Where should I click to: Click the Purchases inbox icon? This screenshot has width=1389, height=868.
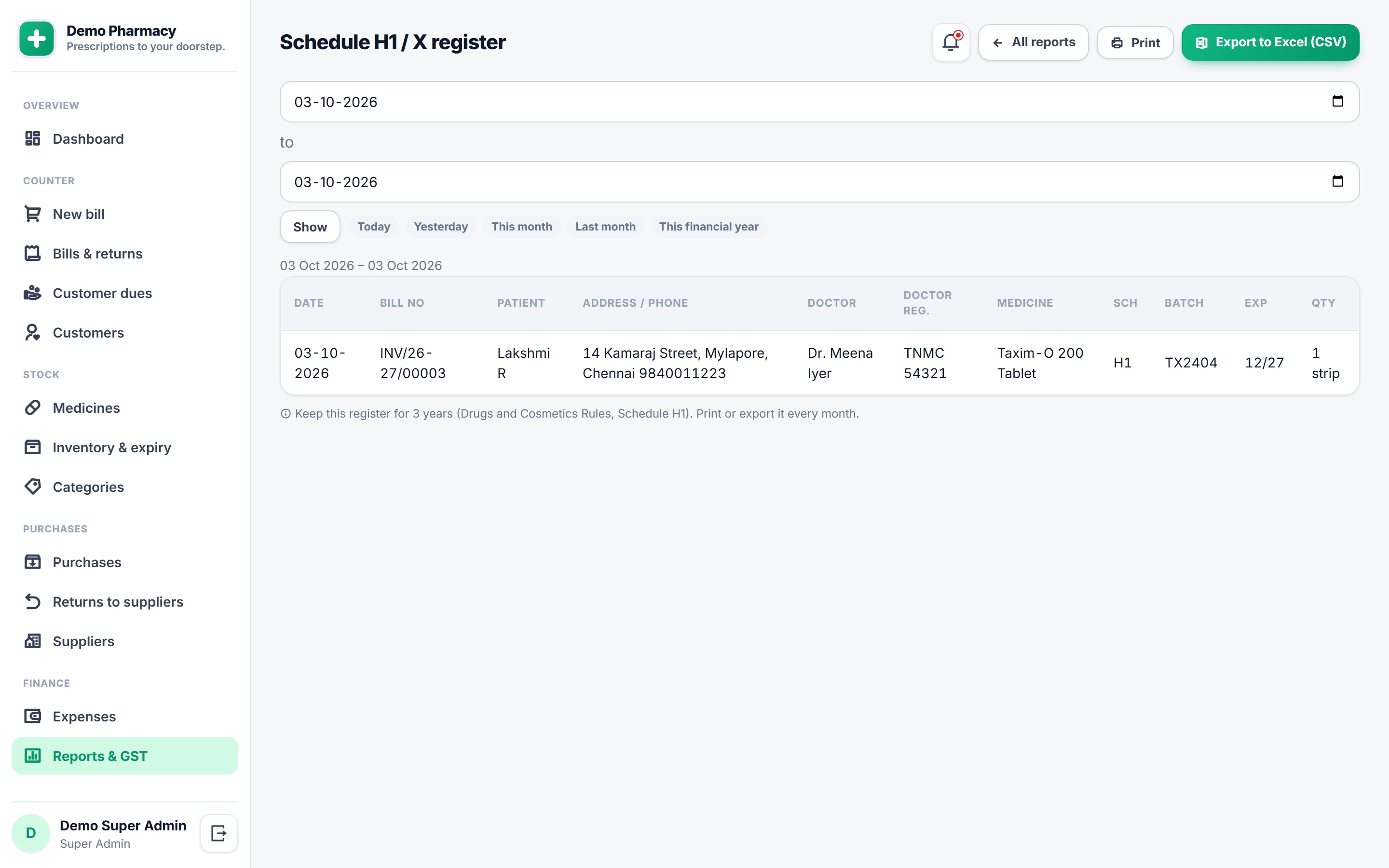point(33,562)
